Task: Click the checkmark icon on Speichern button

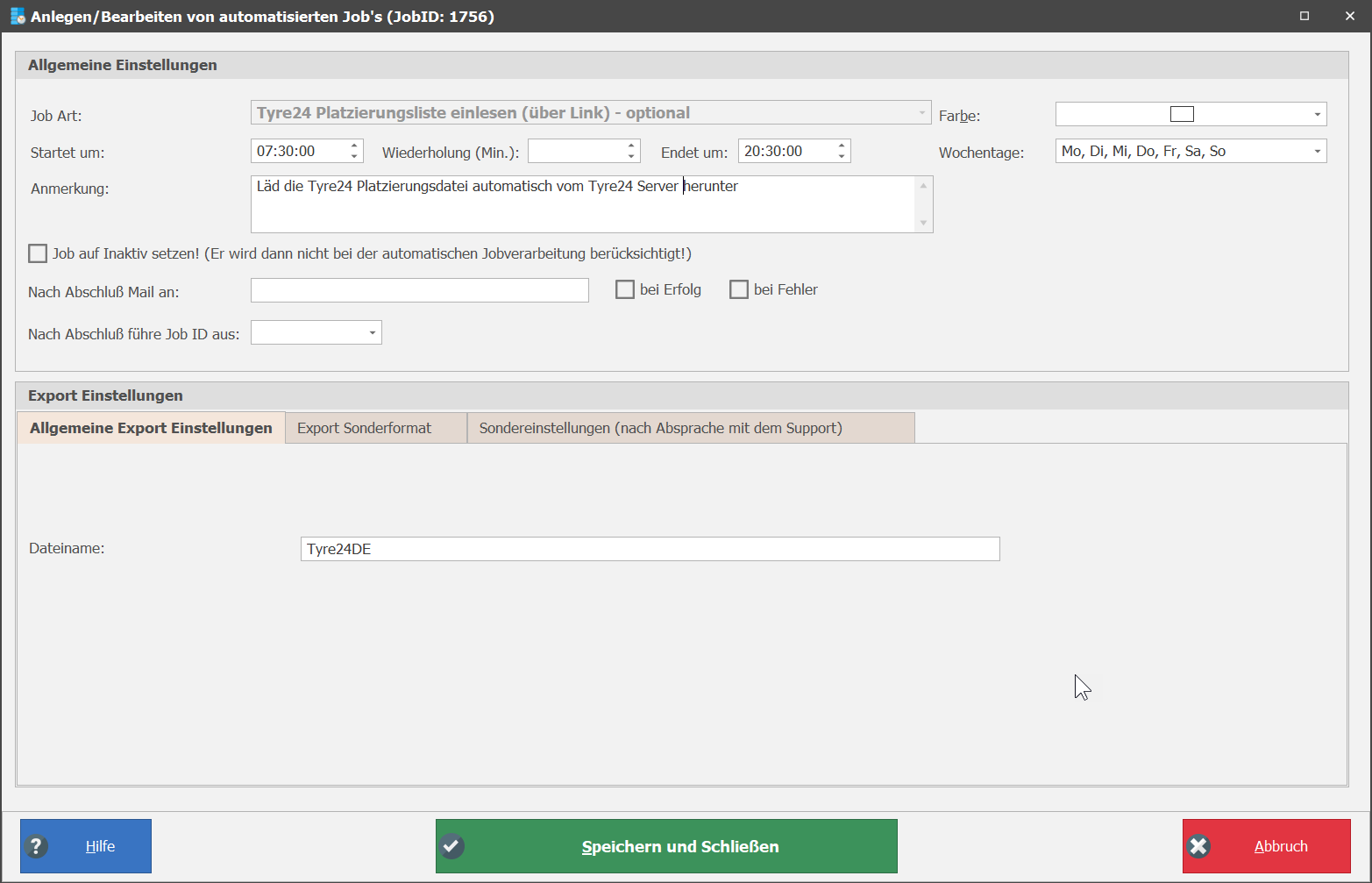Action: pos(451,846)
